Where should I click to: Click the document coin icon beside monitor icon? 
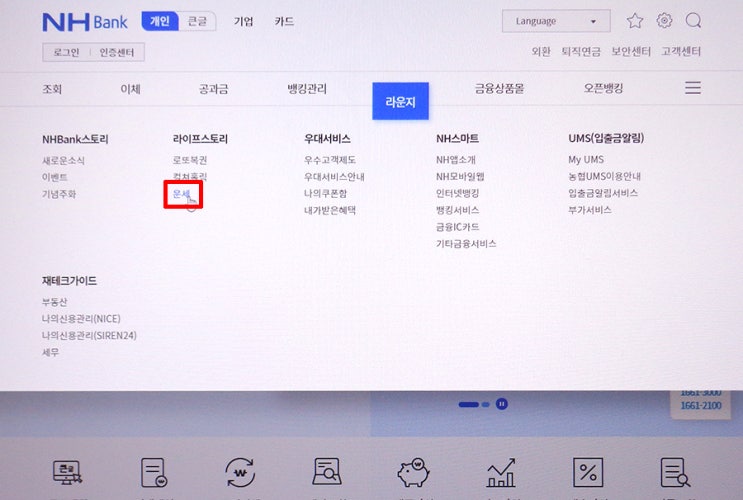pos(154,473)
